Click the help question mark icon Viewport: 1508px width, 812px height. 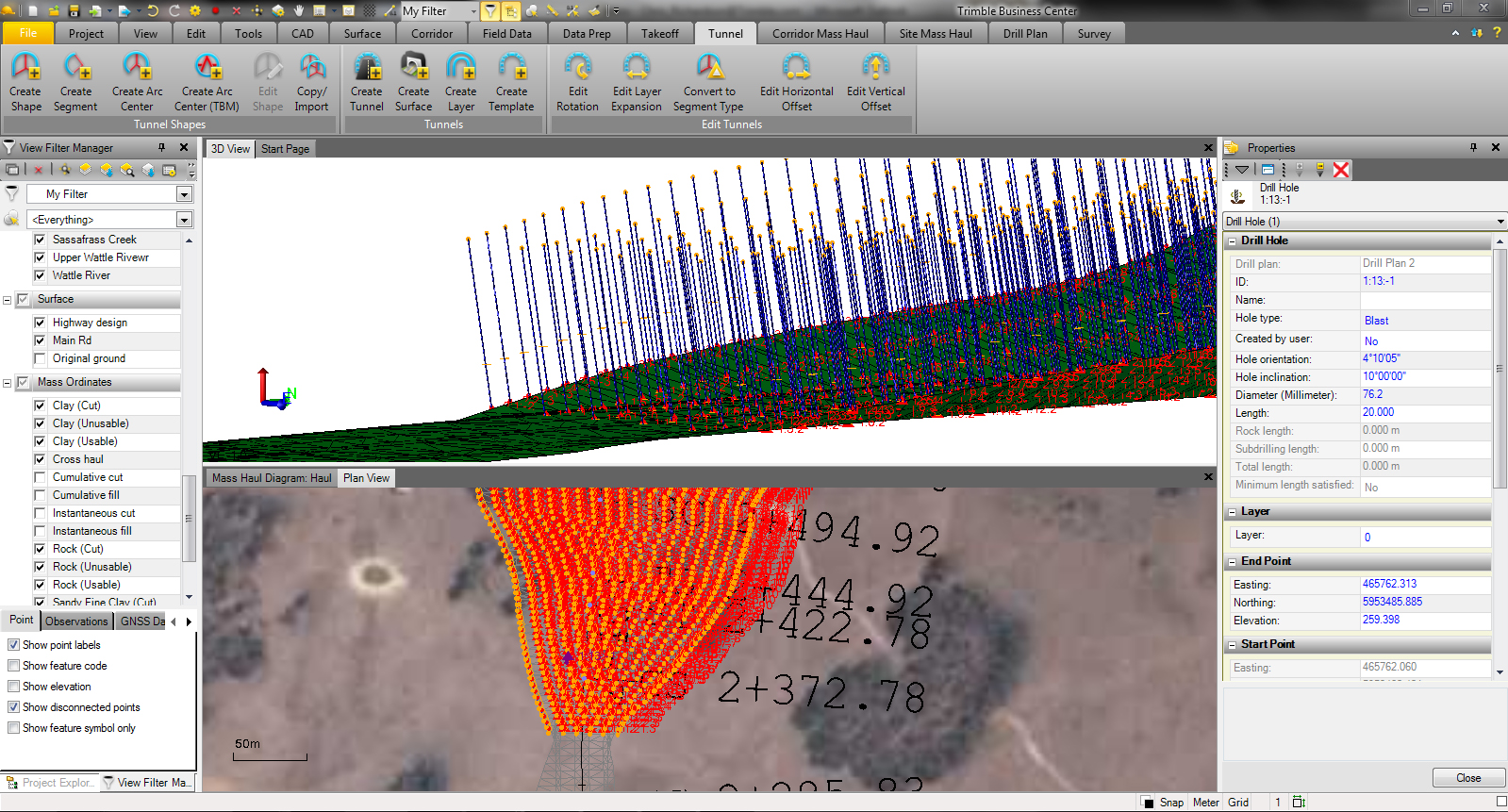[x=1497, y=33]
